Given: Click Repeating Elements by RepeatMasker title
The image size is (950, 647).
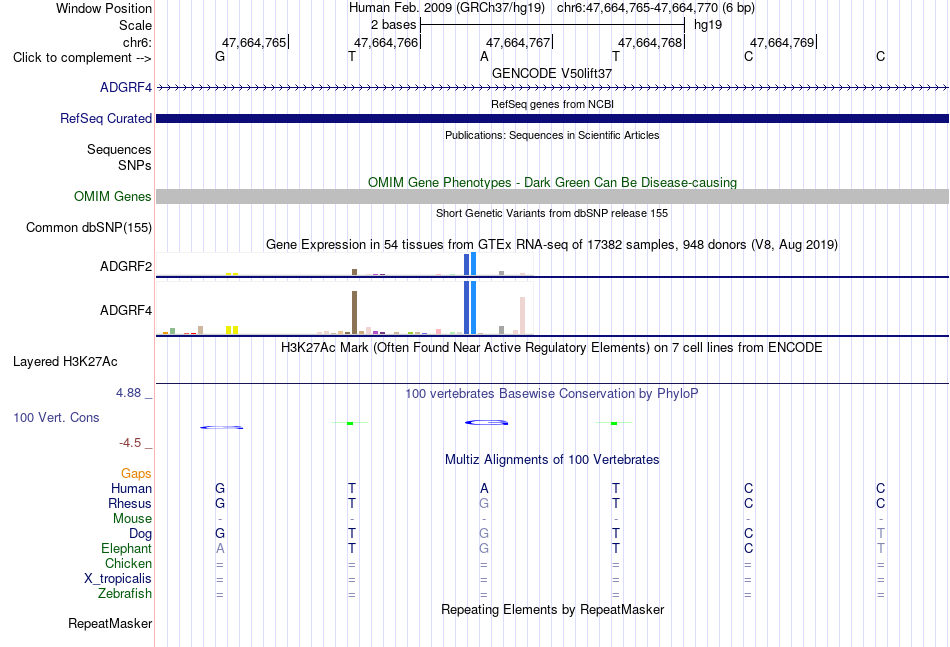Looking at the screenshot, I should [x=553, y=609].
